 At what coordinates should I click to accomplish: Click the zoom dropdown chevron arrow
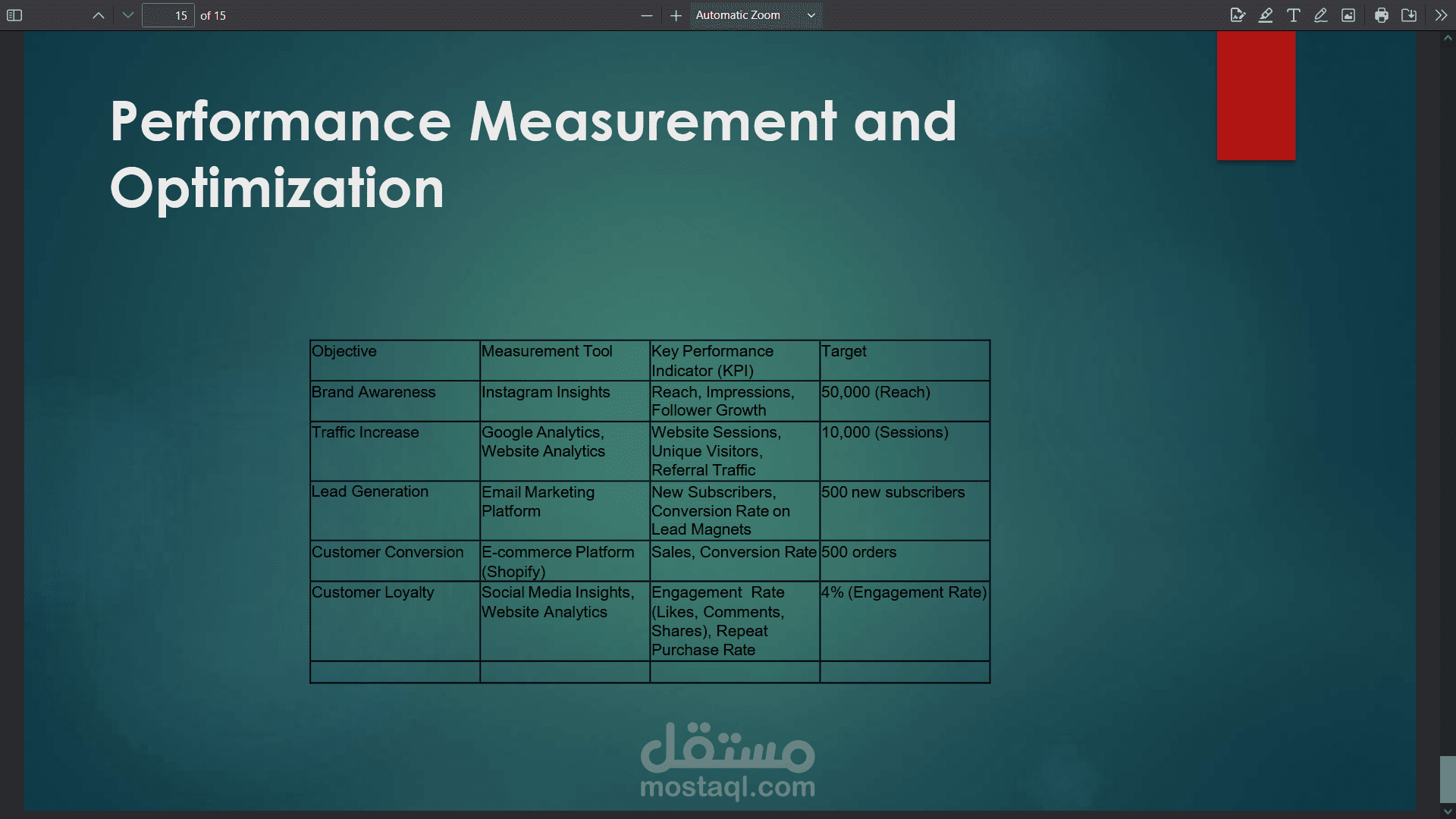click(811, 15)
